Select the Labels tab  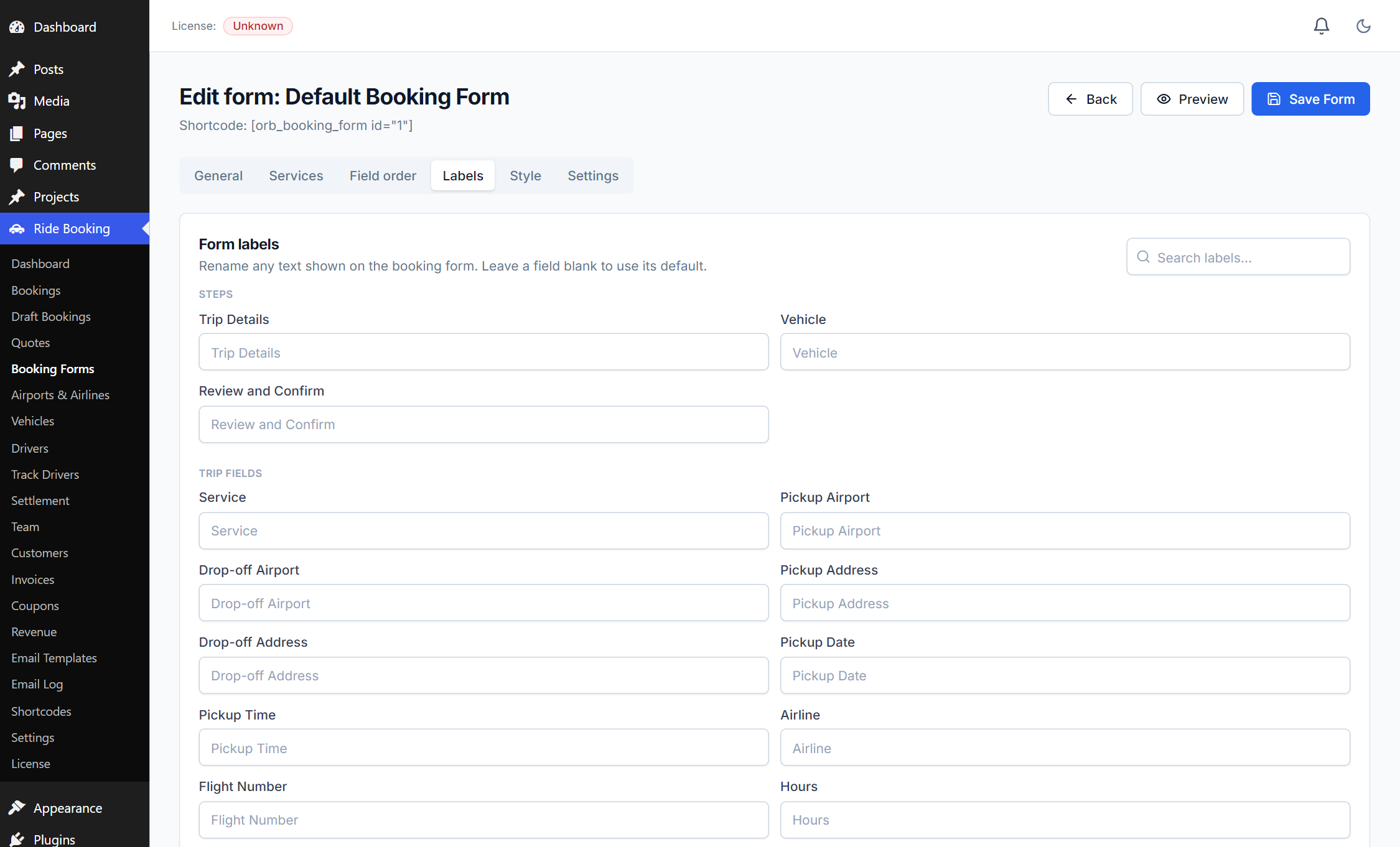point(463,175)
